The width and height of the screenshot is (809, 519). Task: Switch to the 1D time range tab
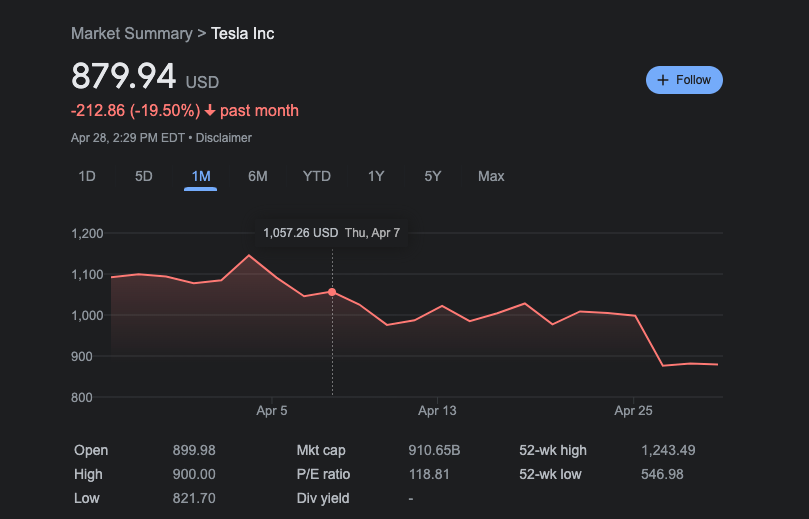tap(87, 176)
